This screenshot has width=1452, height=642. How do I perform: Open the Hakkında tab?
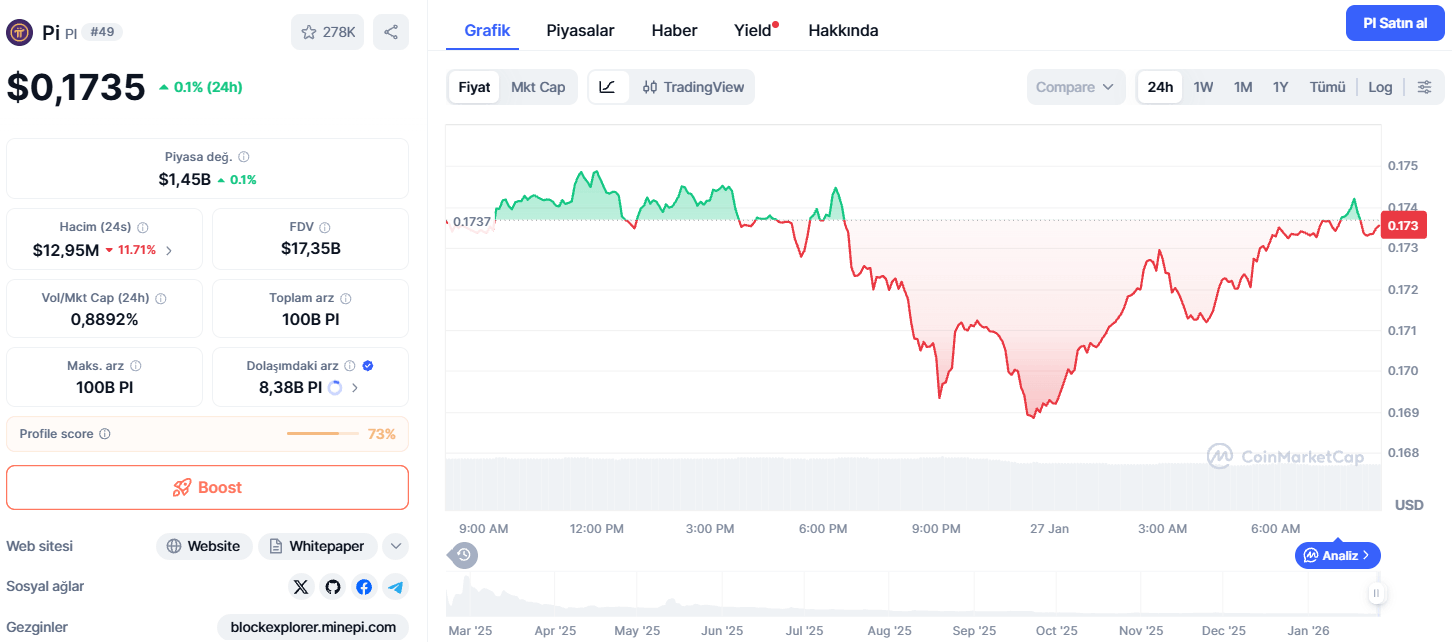[x=843, y=30]
